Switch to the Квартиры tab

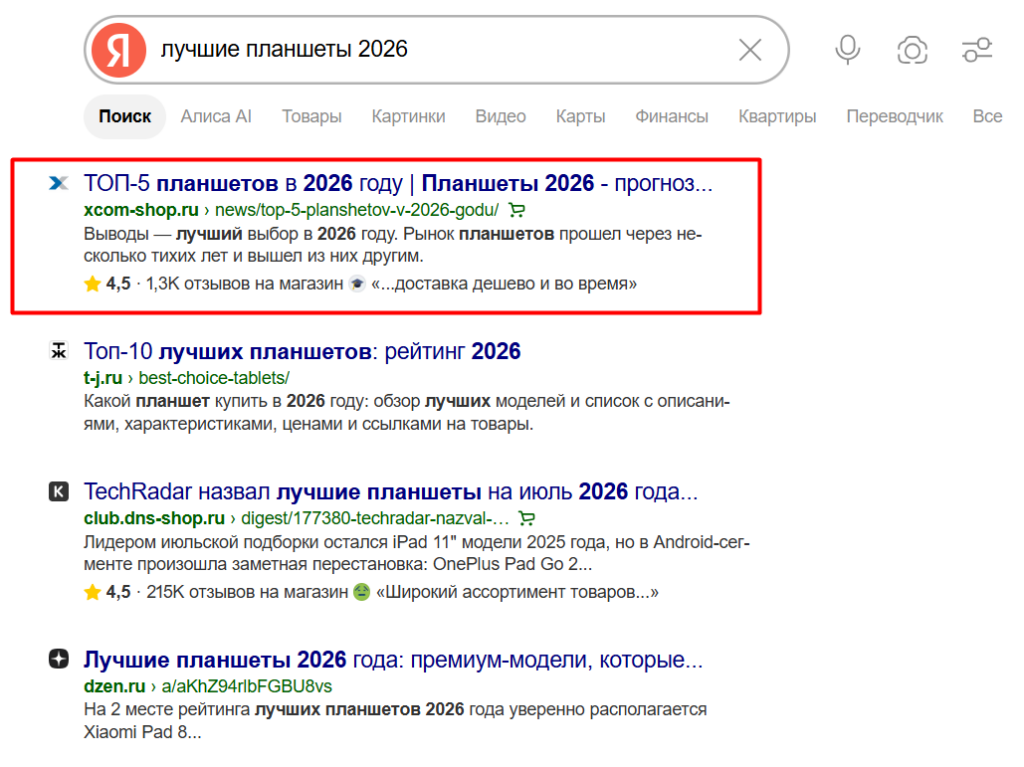777,116
